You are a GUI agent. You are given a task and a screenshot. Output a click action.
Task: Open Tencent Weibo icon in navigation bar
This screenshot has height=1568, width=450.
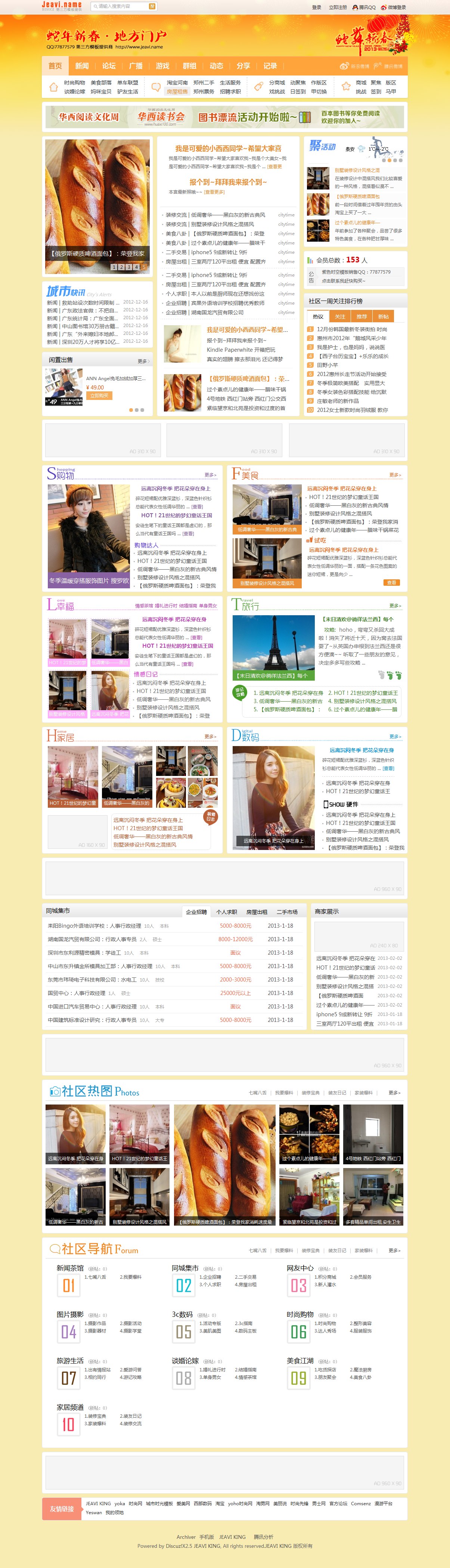pyautogui.click(x=377, y=66)
